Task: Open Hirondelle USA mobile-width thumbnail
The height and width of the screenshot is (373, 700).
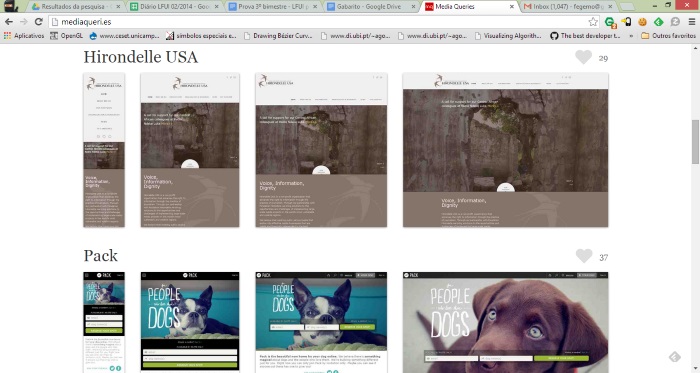Action: [x=104, y=150]
